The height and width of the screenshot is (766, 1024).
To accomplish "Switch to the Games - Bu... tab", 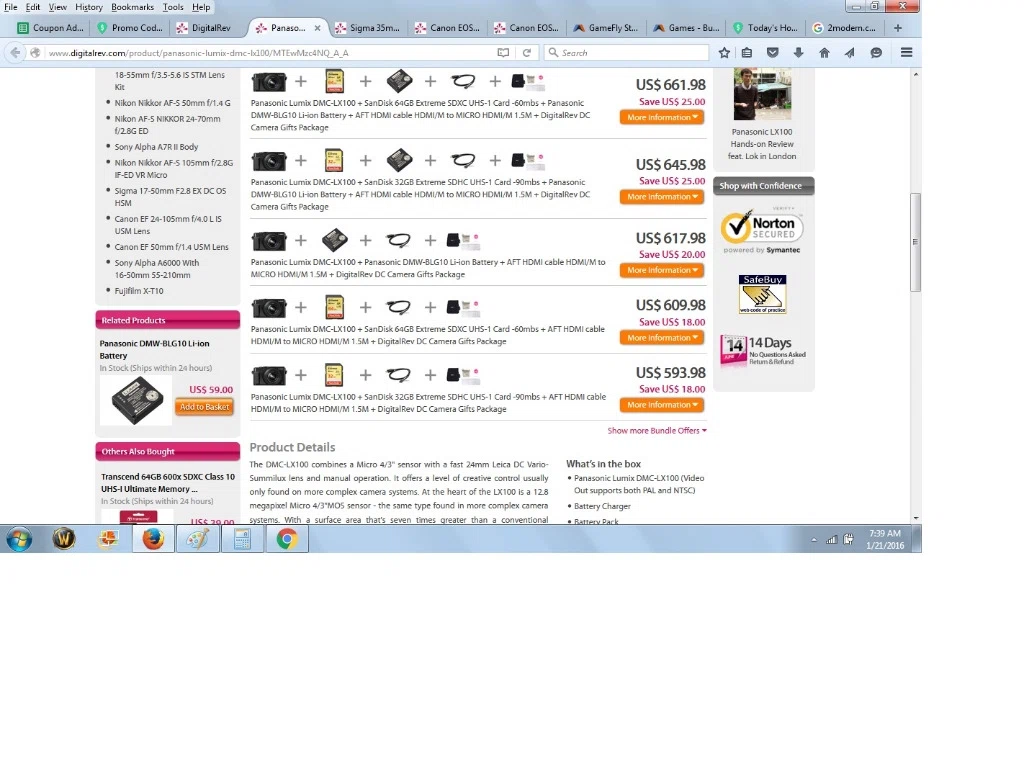I will pos(685,28).
